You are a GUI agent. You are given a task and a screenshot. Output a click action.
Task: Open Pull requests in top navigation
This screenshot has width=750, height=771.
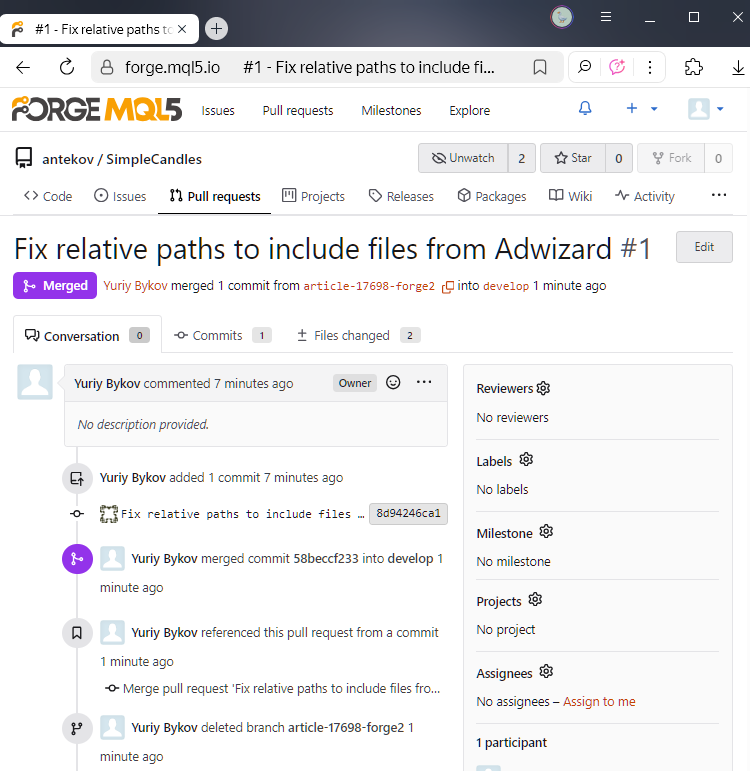298,111
